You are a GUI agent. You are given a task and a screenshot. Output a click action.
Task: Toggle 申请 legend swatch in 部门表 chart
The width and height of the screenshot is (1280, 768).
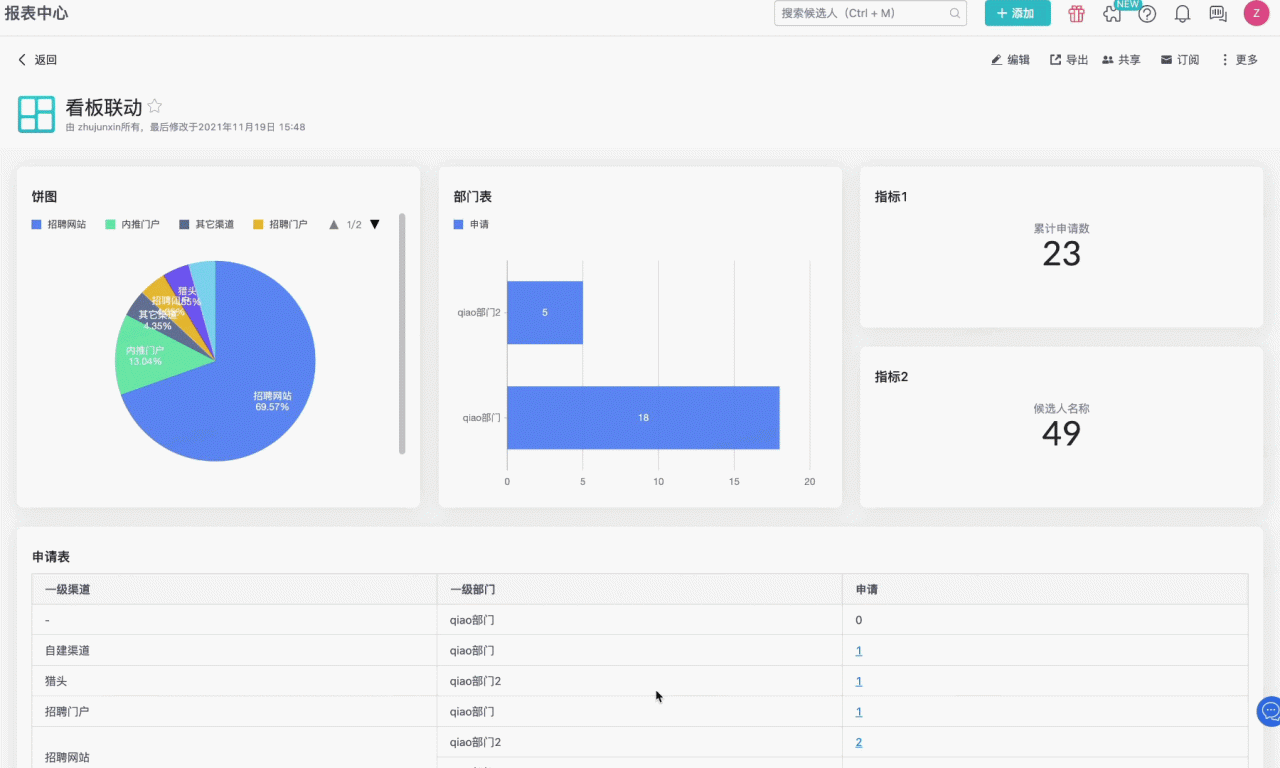point(459,225)
